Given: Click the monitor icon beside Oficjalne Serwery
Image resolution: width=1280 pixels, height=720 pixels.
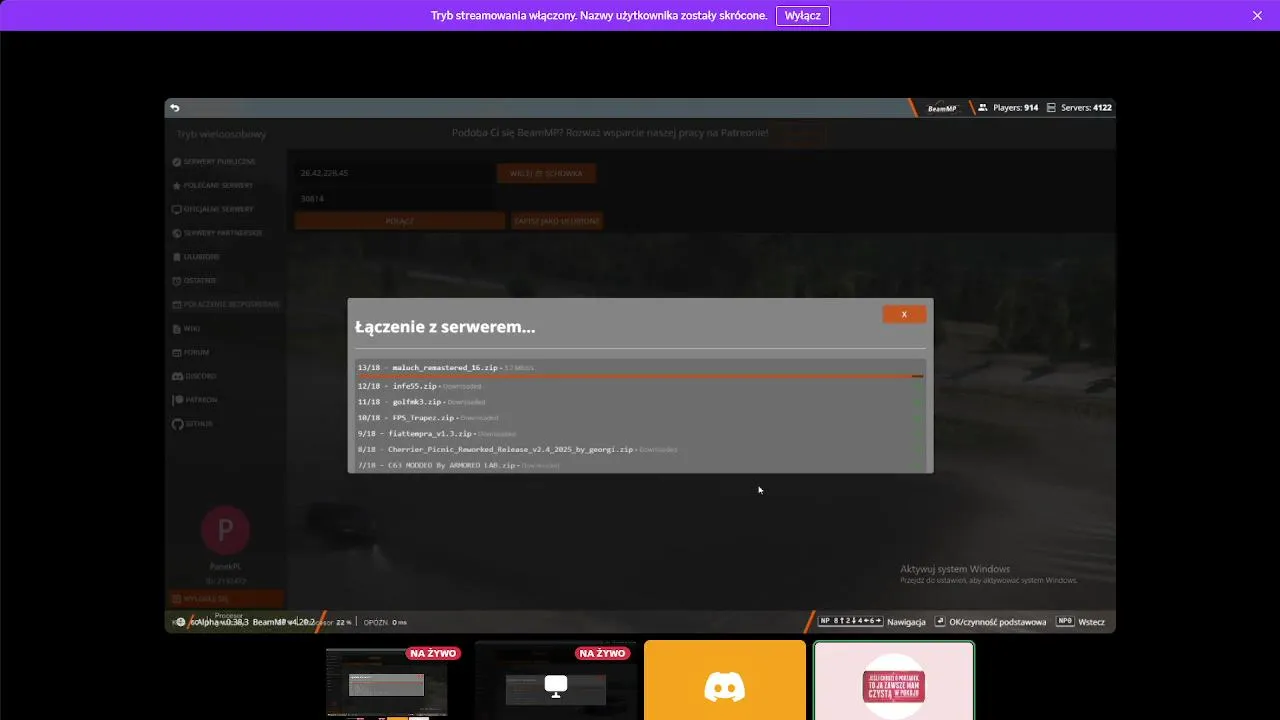Looking at the screenshot, I should click(177, 210).
